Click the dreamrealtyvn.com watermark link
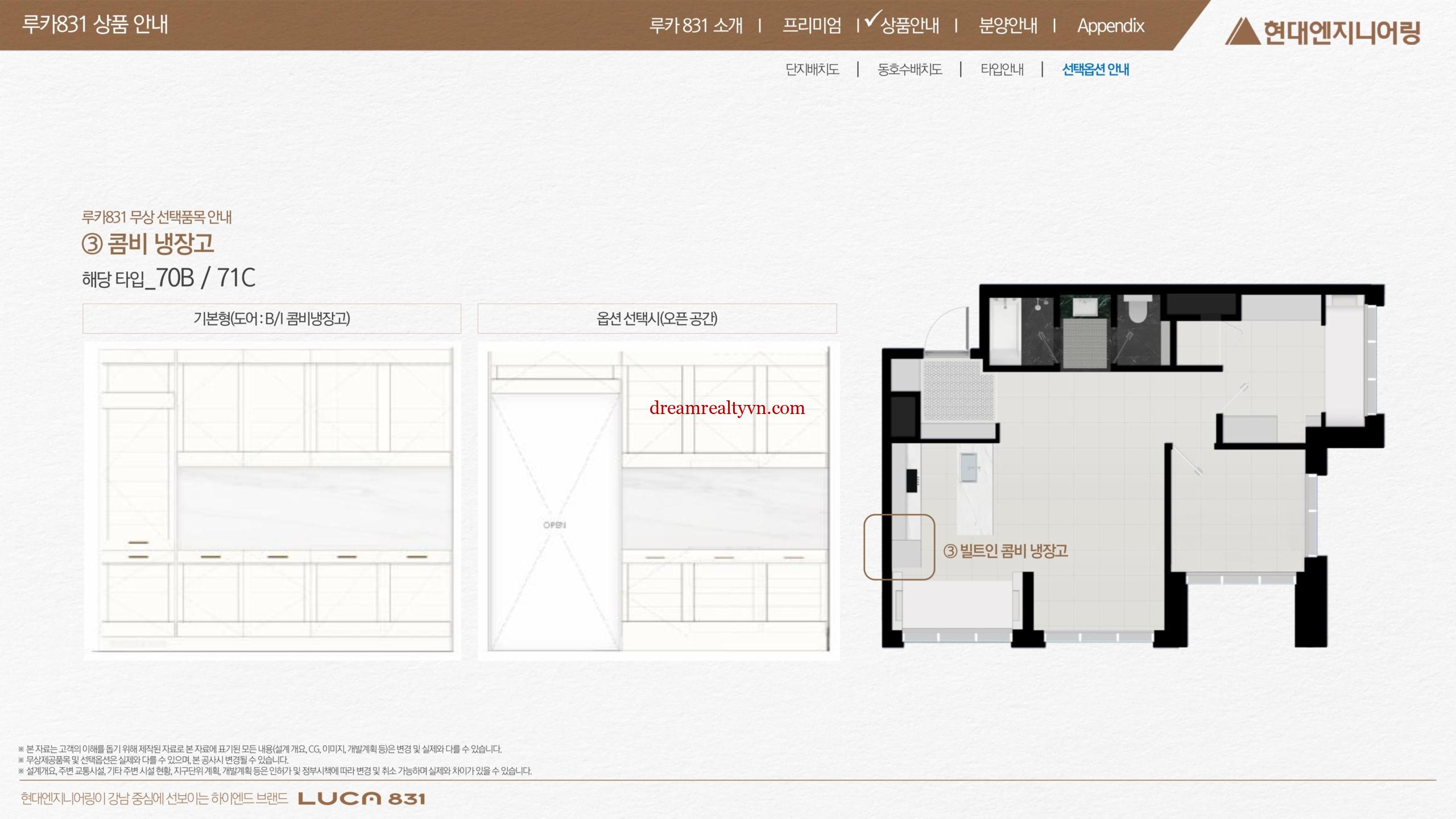 pos(727,408)
